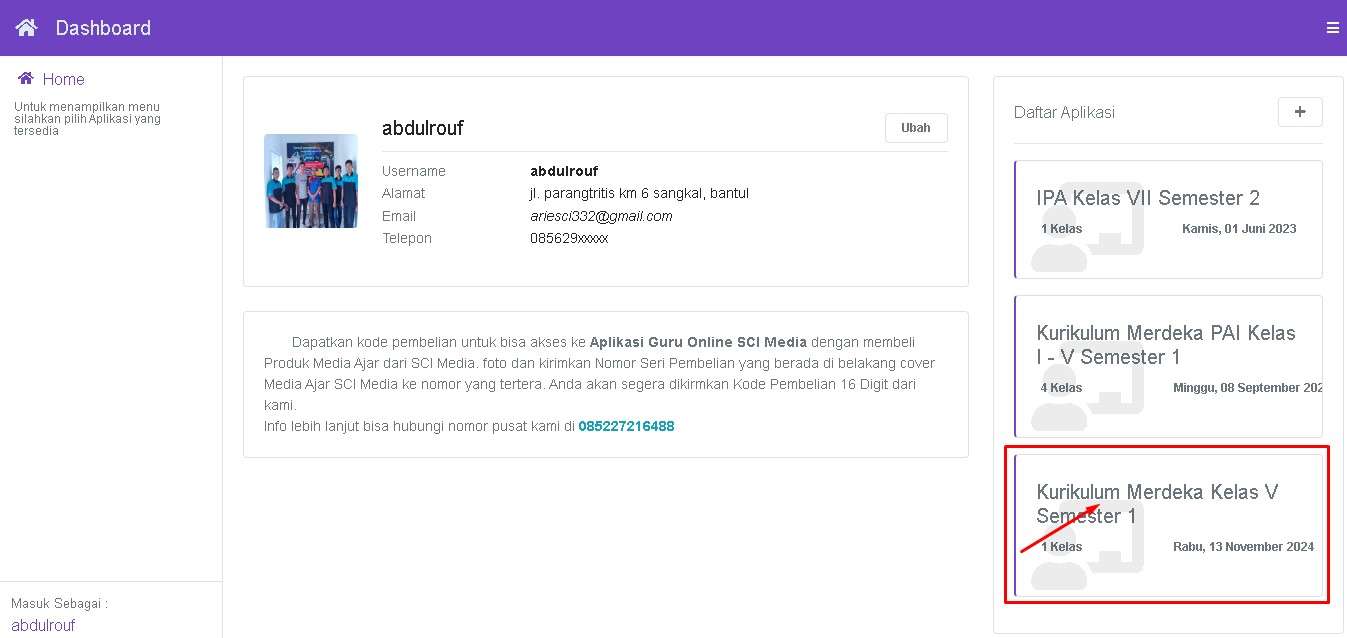Click the Dashboard title in the header
The height and width of the screenshot is (638, 1347).
click(103, 28)
